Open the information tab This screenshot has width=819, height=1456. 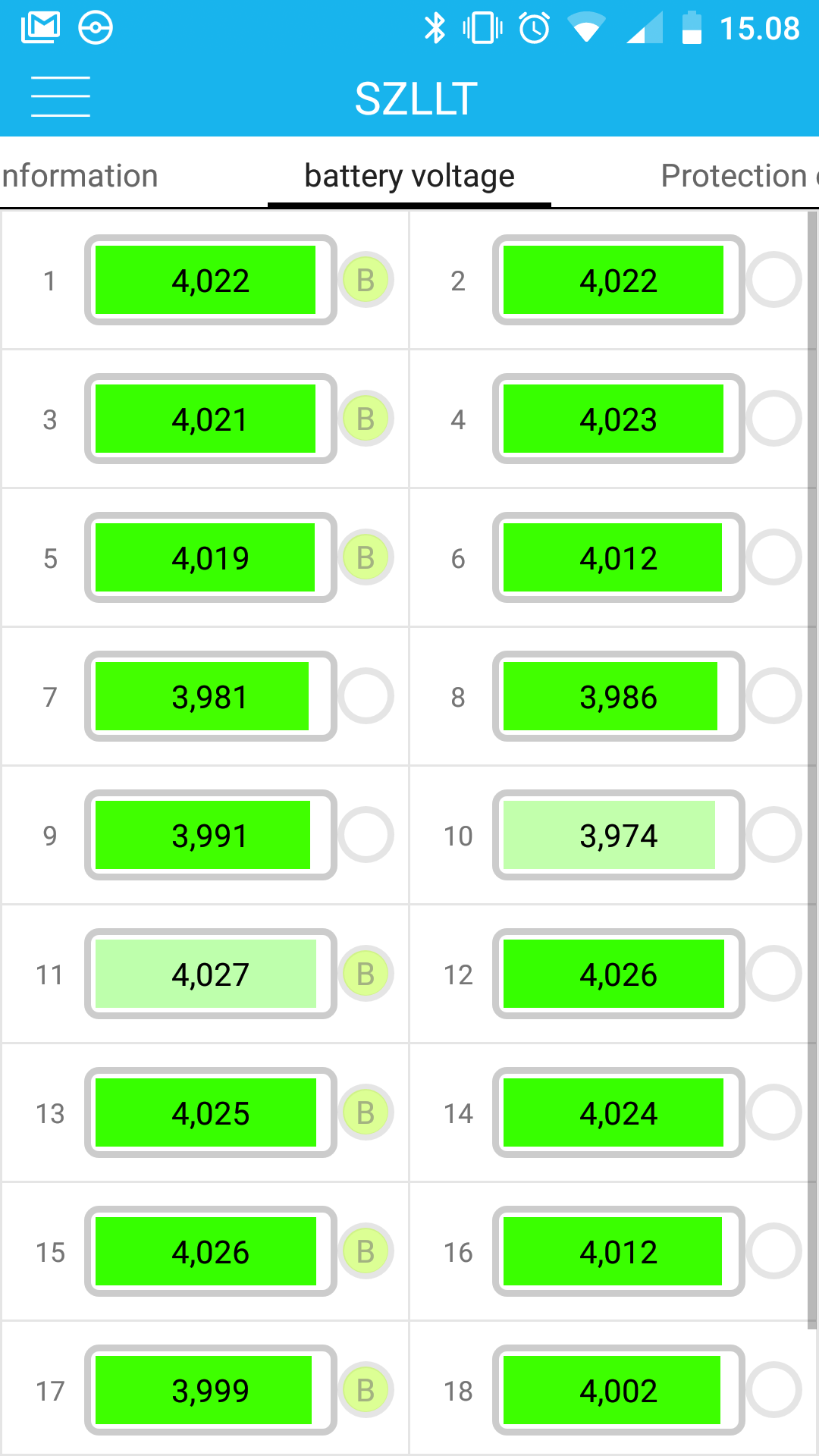coord(80,176)
